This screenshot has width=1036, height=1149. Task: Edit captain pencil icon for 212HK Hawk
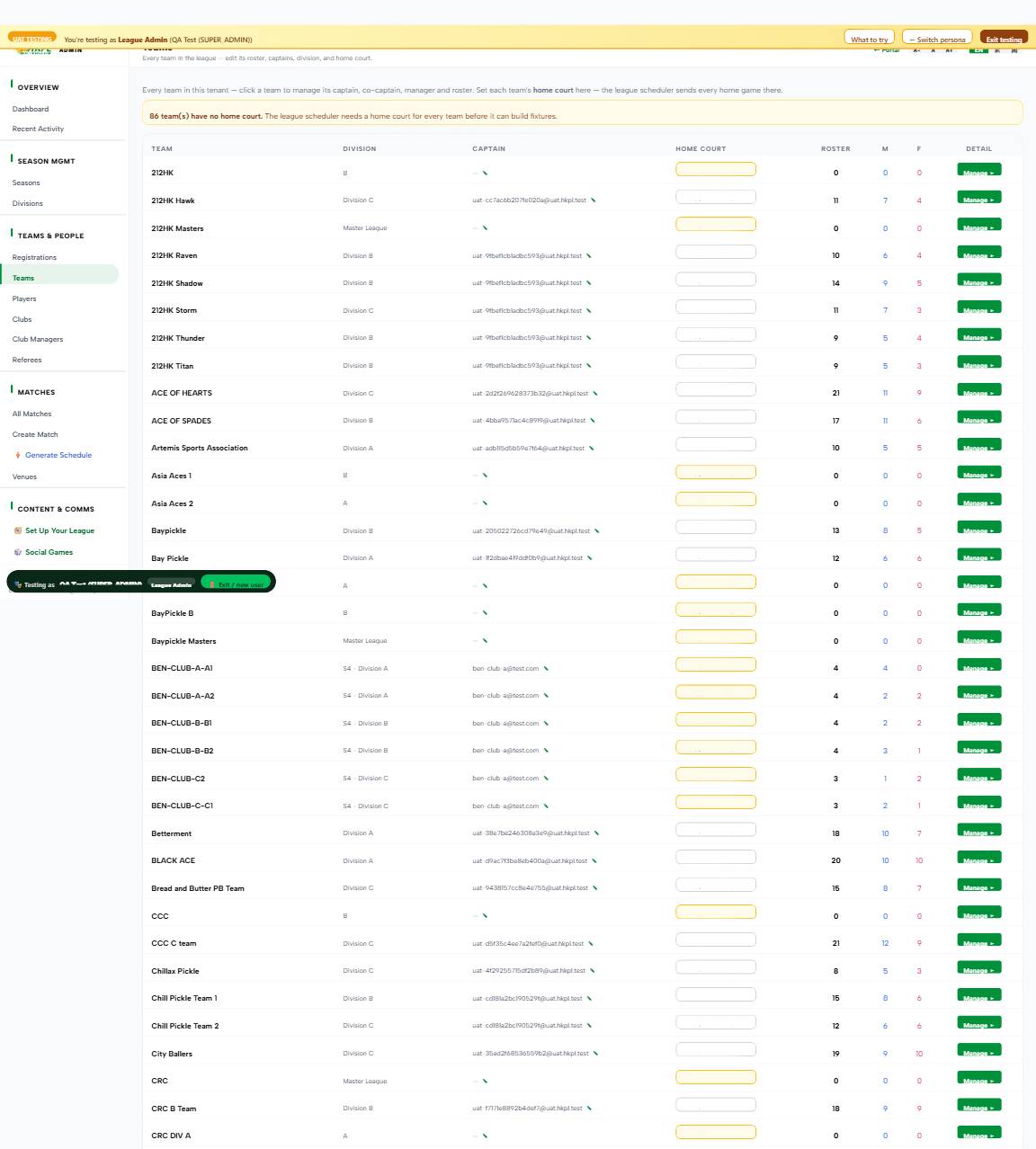(593, 200)
